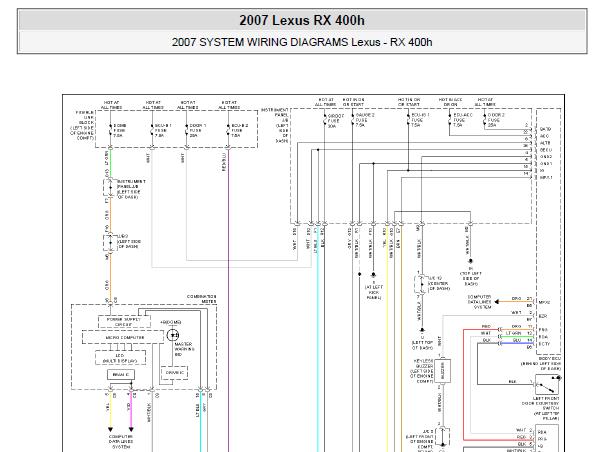
Task: Click the top-center "INSTRUMENT PANEL J/B (LEFT KICK...)" label
Action: tap(275, 125)
